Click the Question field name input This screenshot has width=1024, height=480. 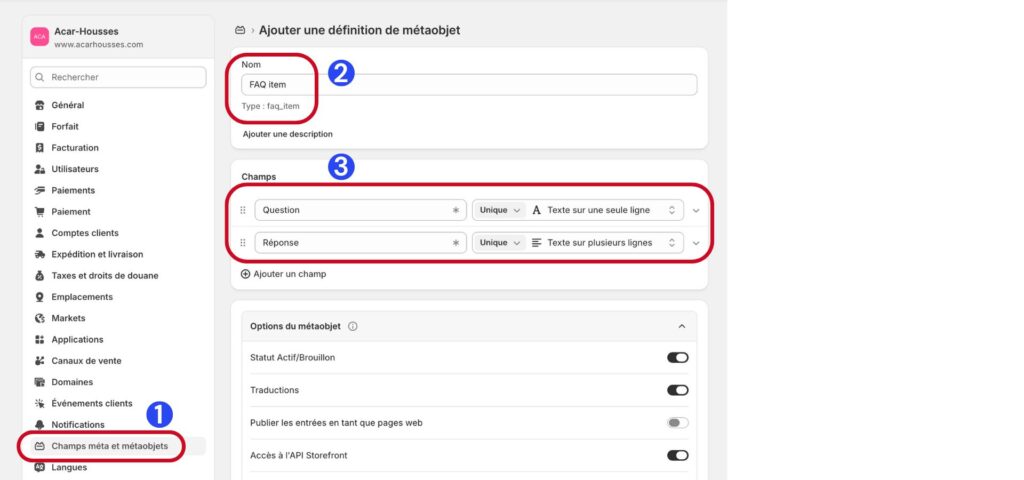[360, 210]
